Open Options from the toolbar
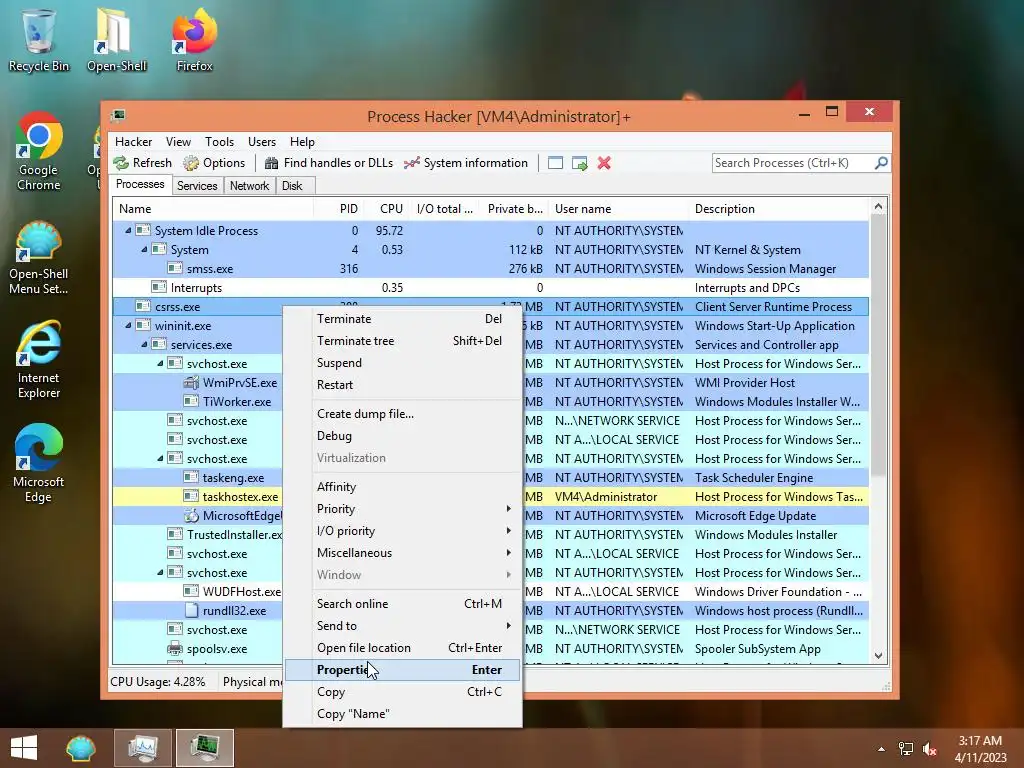Screen dimensions: 1024x768 [x=214, y=163]
